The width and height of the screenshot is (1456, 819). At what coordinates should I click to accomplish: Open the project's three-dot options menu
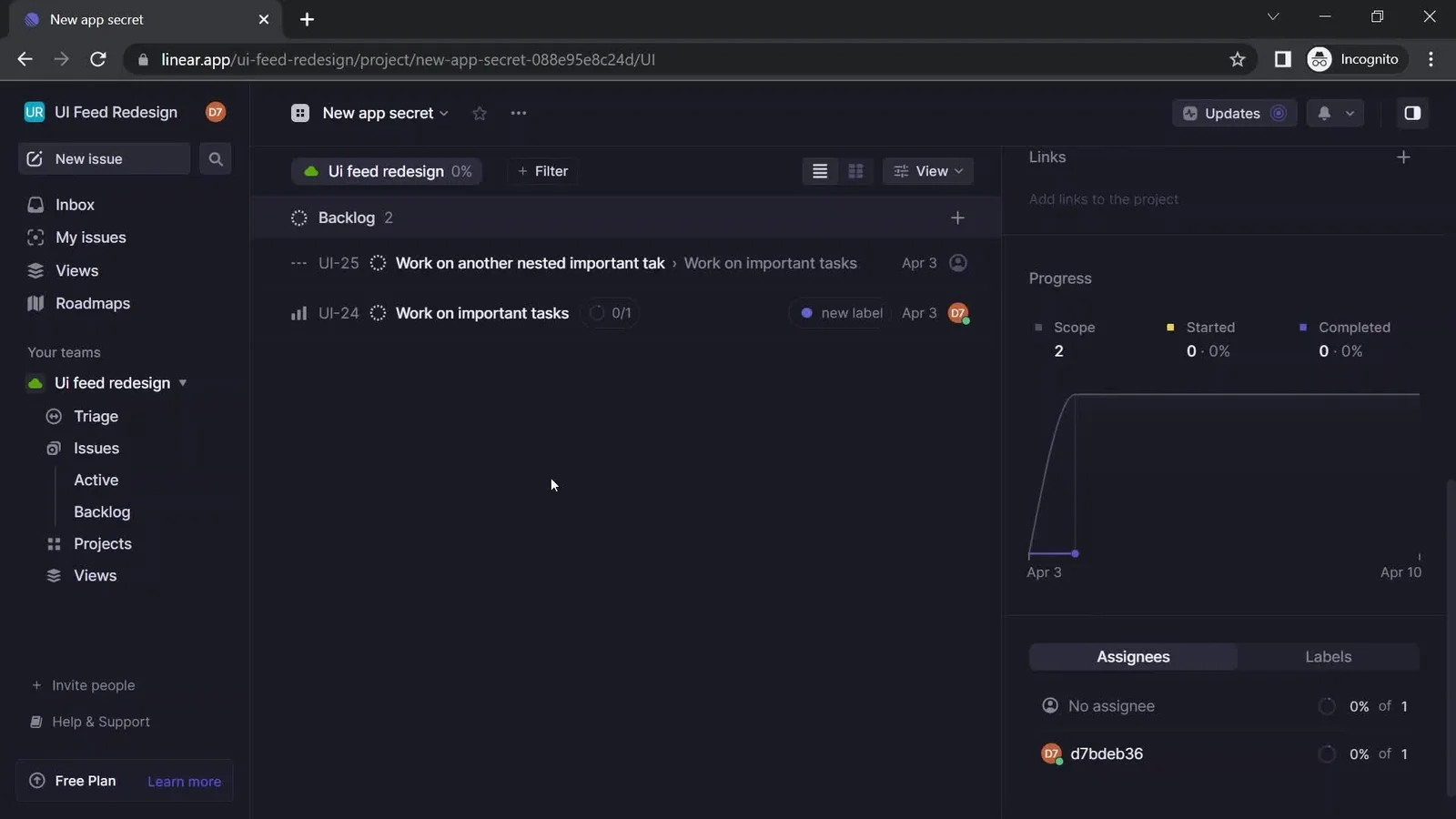518,113
